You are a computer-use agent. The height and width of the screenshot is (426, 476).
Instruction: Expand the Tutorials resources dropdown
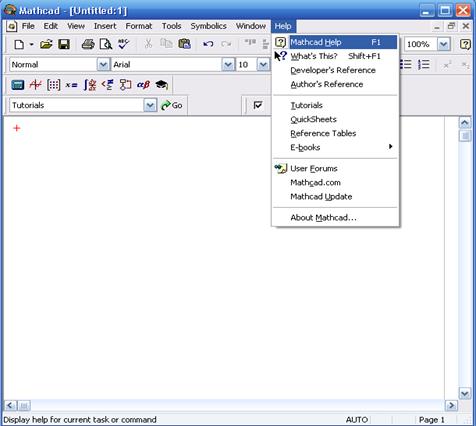click(x=150, y=105)
